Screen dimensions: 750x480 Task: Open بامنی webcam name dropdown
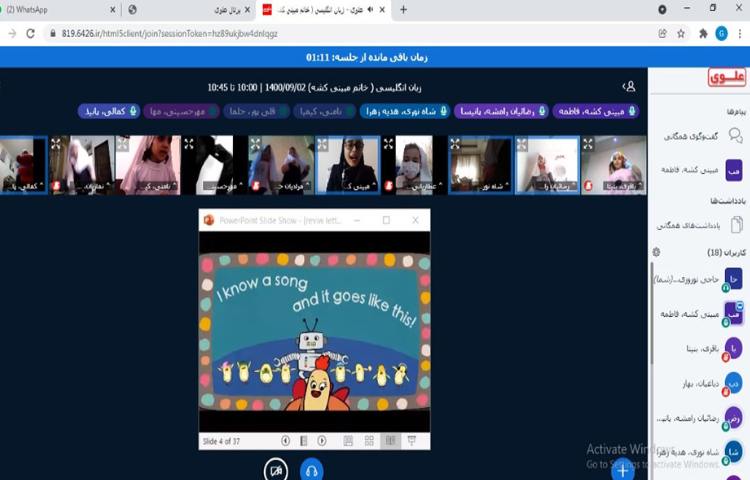coord(161,186)
